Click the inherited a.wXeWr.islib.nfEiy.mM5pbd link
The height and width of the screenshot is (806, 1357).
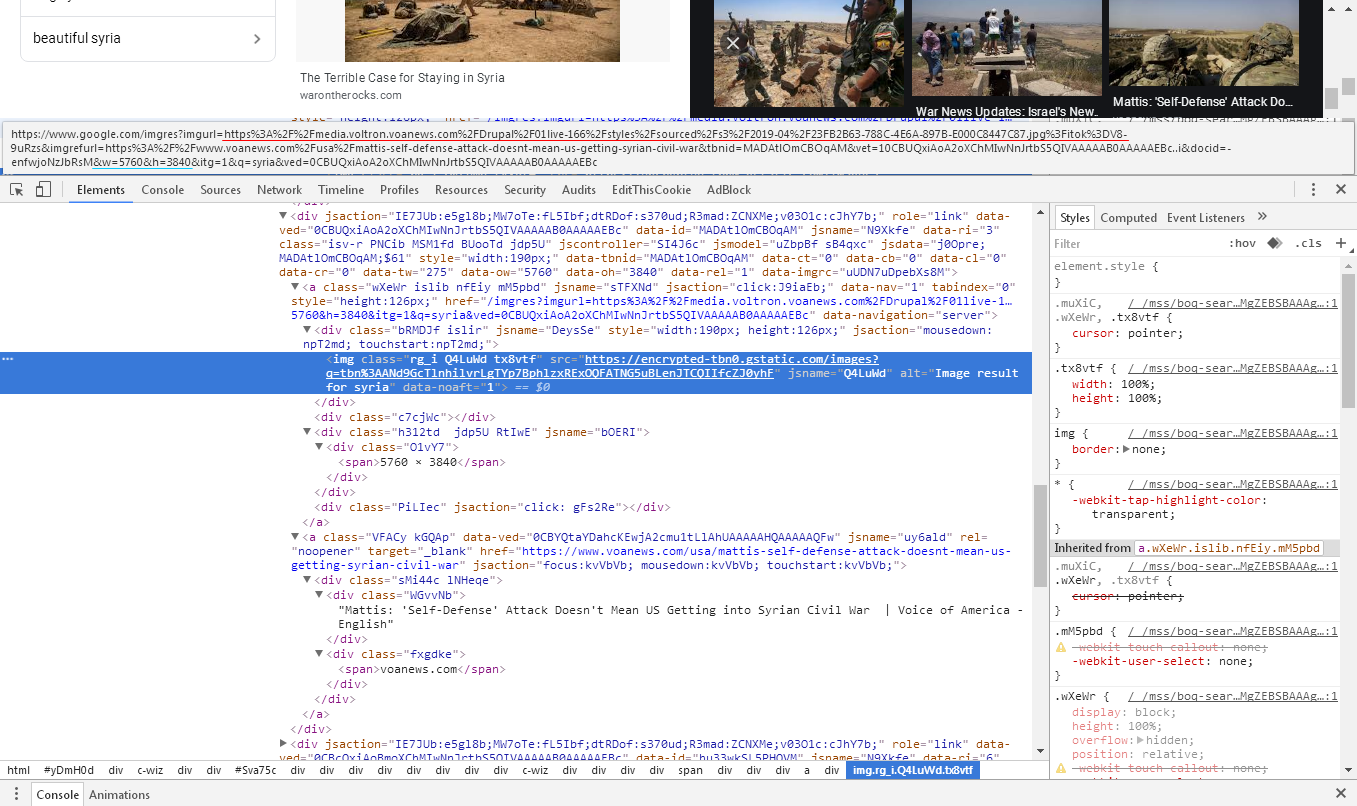(1229, 548)
